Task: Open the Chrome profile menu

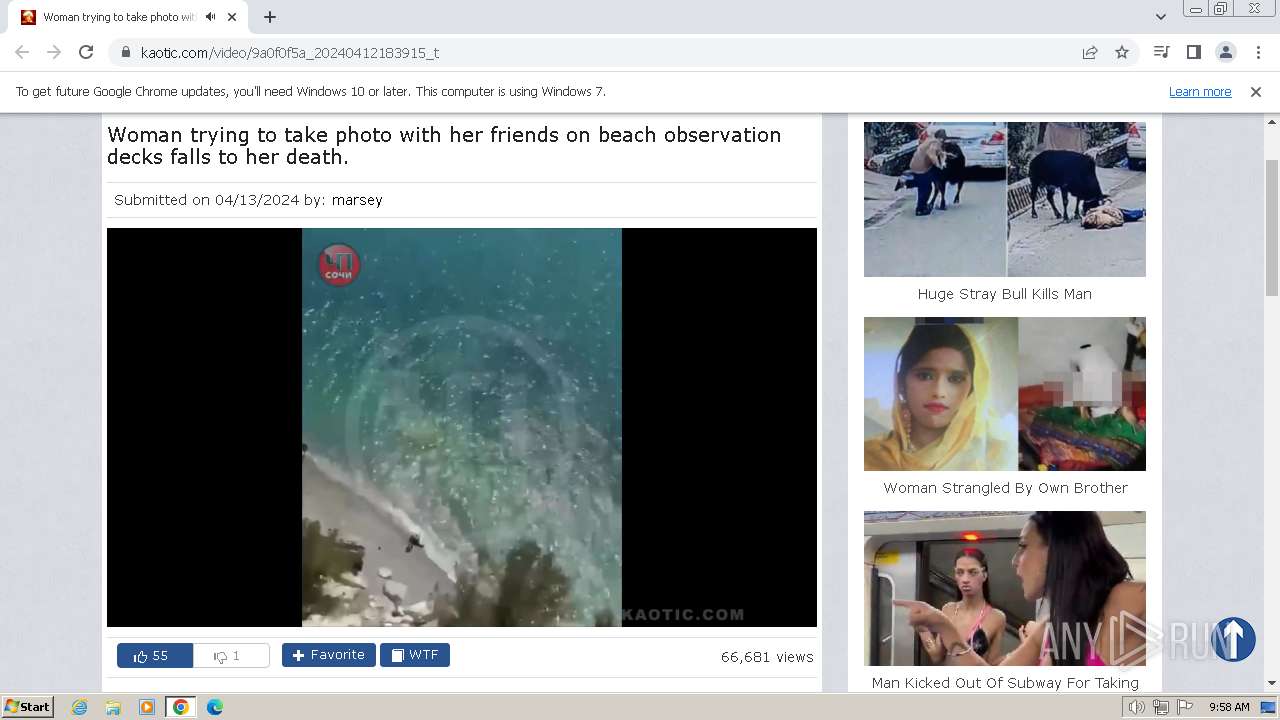Action: [x=1225, y=52]
